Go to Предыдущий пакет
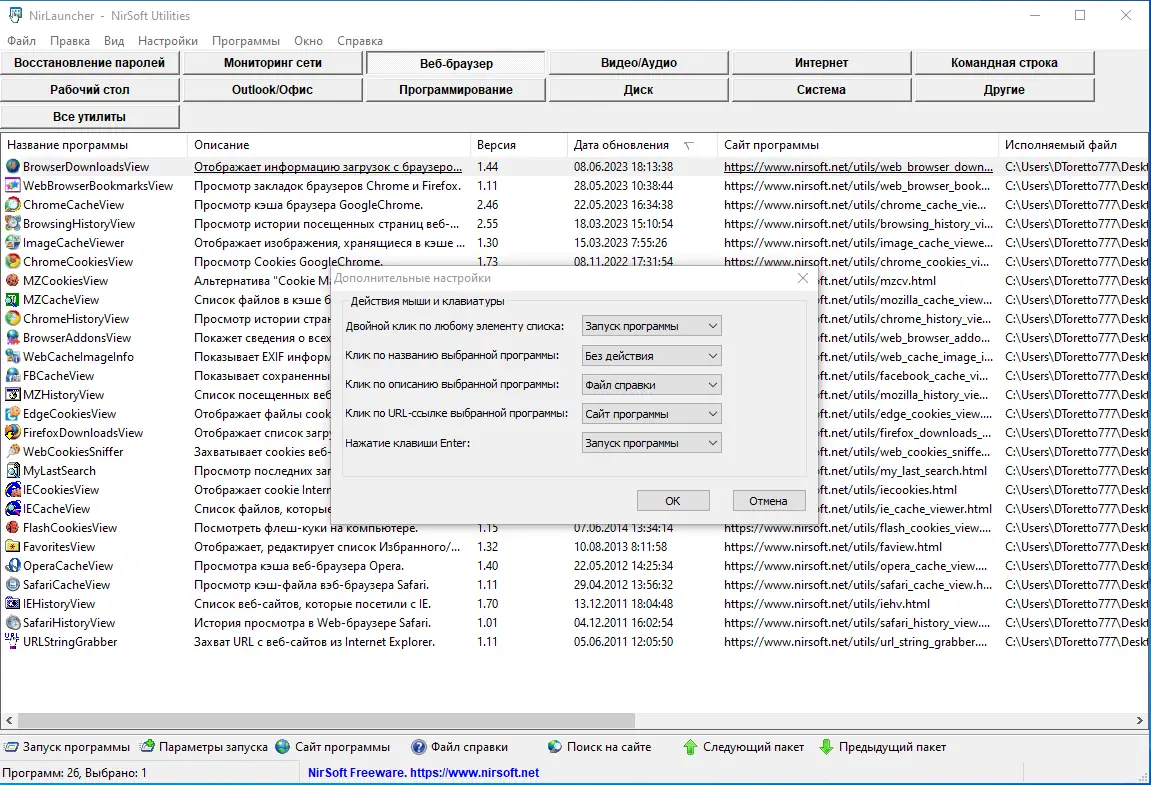This screenshot has height=785, width=1151. tap(883, 747)
